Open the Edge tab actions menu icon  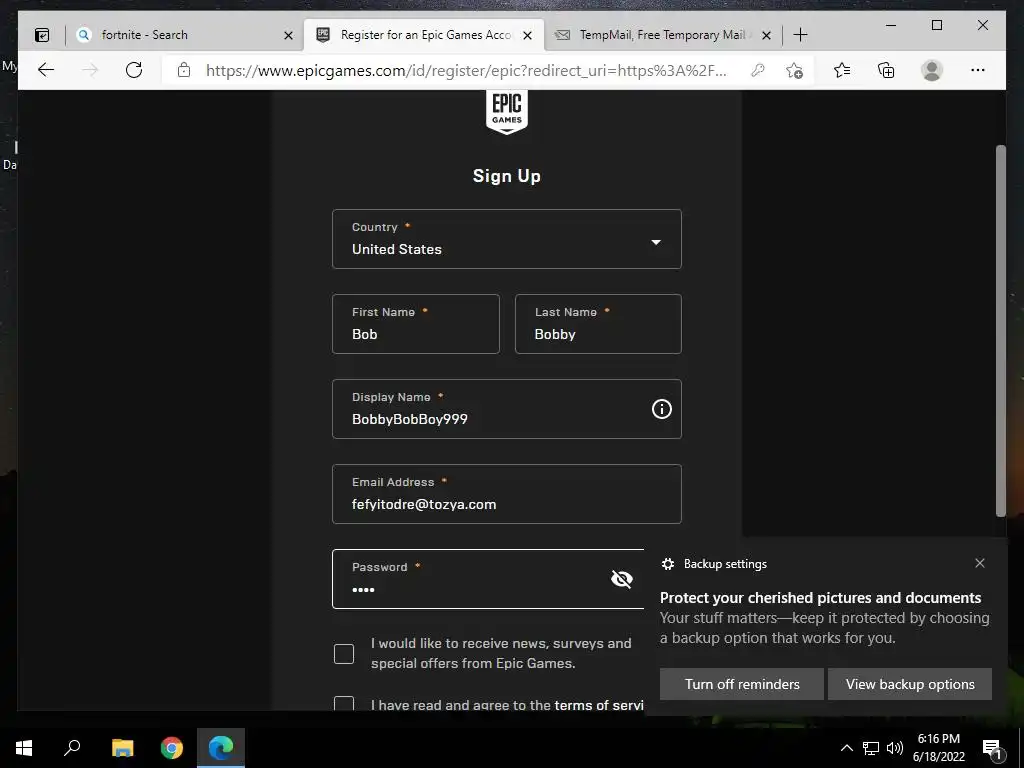42,35
